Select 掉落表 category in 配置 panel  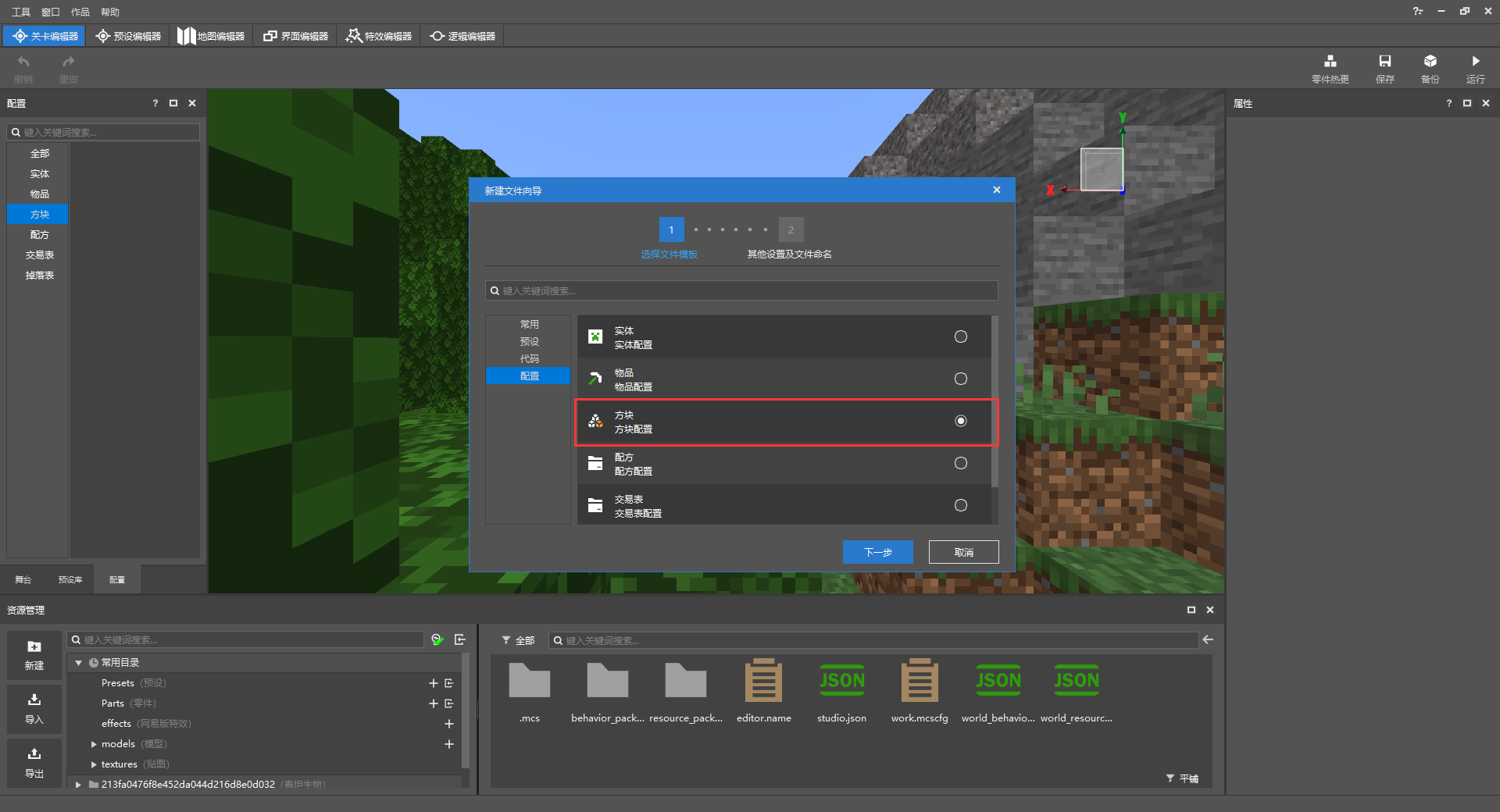tap(39, 276)
